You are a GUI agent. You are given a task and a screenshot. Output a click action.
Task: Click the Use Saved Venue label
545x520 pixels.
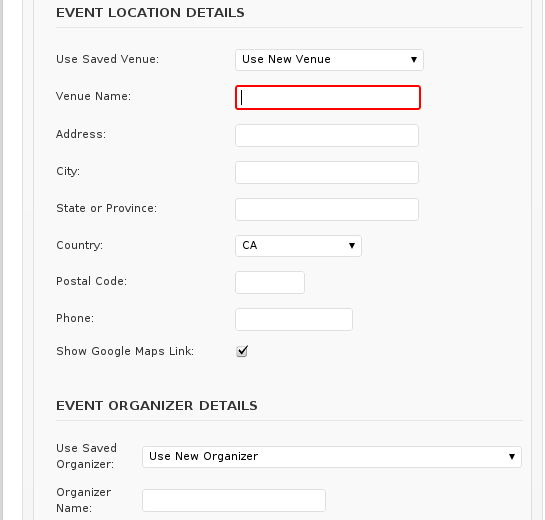pyautogui.click(x=107, y=59)
